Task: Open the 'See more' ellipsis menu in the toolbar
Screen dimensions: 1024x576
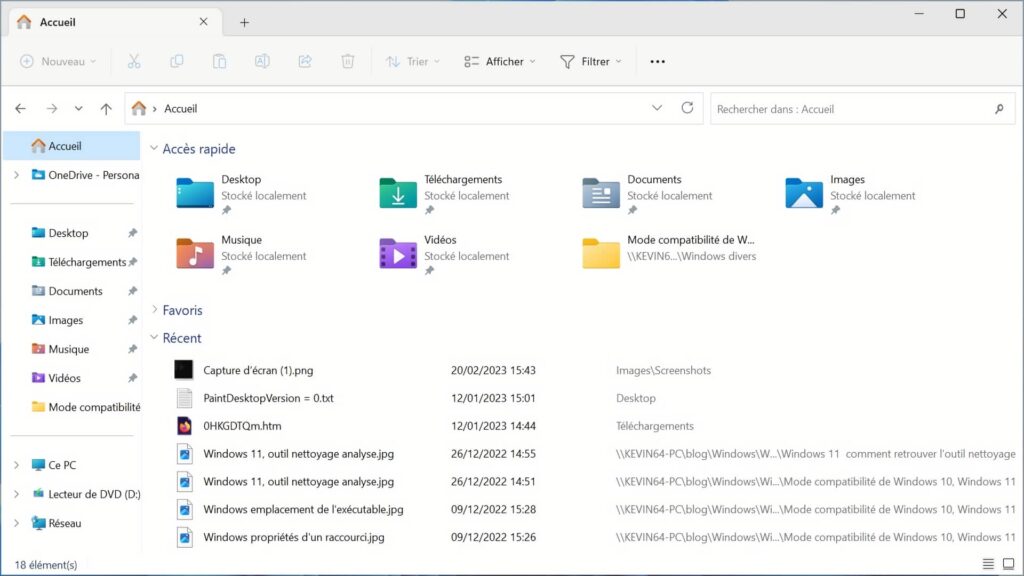Action: (x=657, y=61)
